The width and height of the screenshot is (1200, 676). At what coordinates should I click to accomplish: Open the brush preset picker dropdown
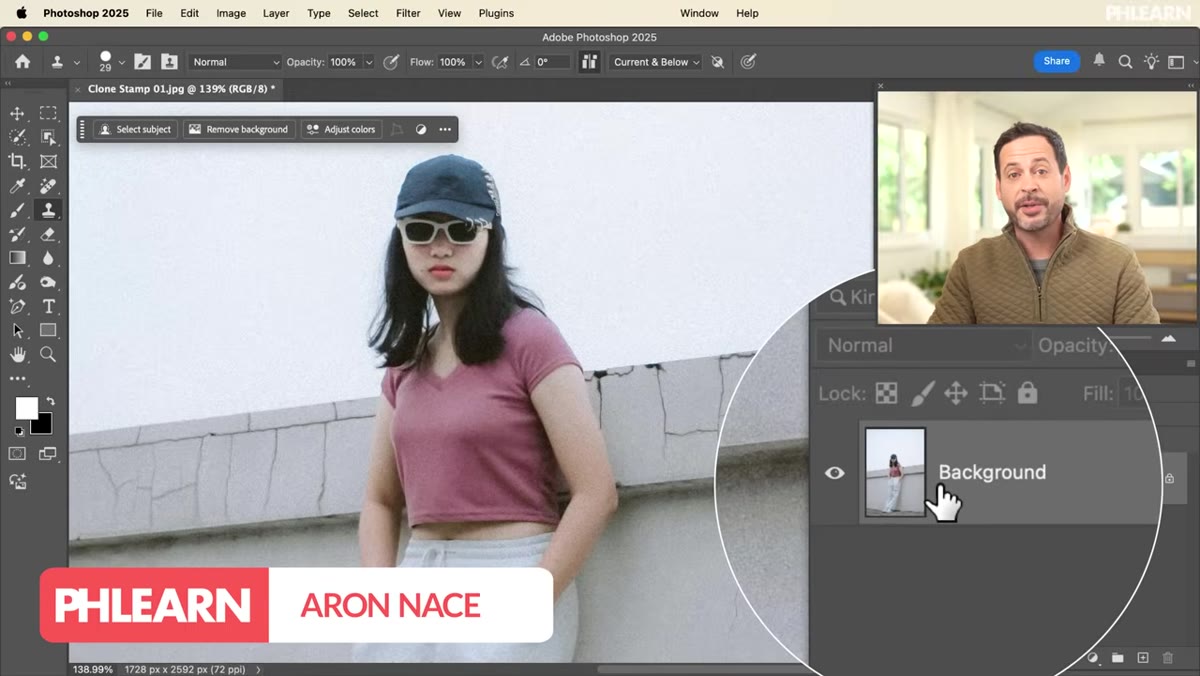122,63
